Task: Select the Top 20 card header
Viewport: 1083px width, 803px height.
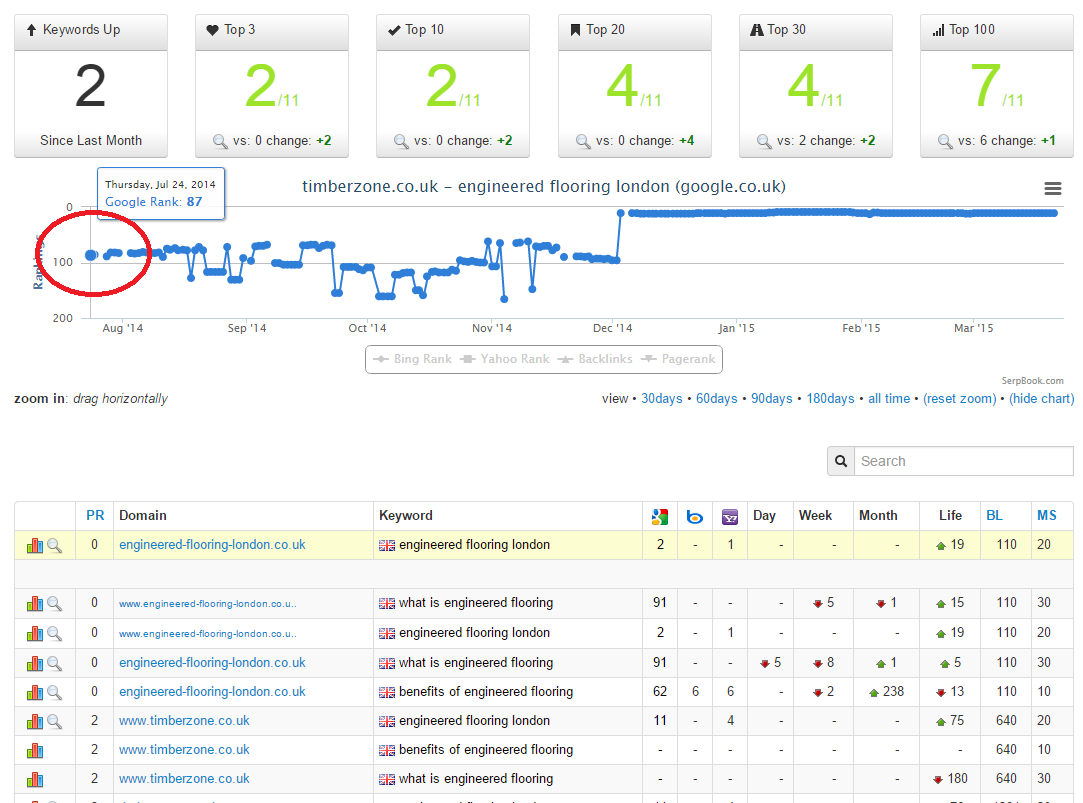Action: pyautogui.click(x=635, y=32)
